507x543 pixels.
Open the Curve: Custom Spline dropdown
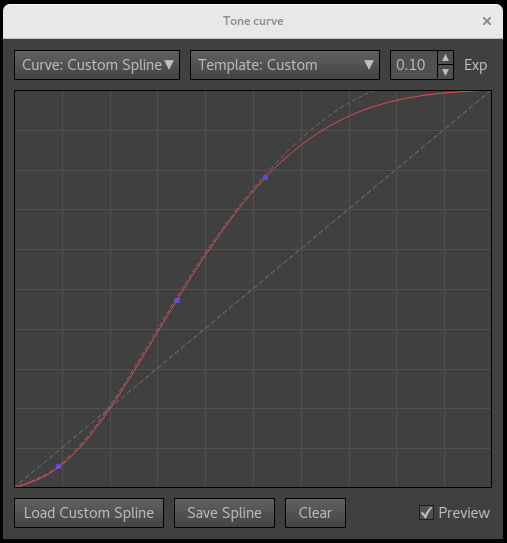click(x=97, y=65)
